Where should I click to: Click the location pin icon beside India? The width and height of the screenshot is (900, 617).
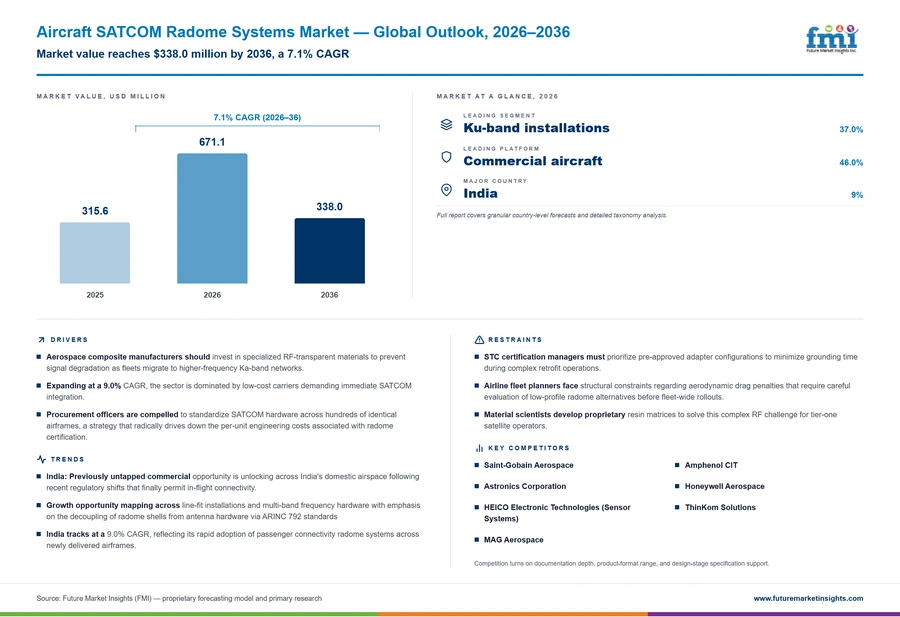[446, 190]
